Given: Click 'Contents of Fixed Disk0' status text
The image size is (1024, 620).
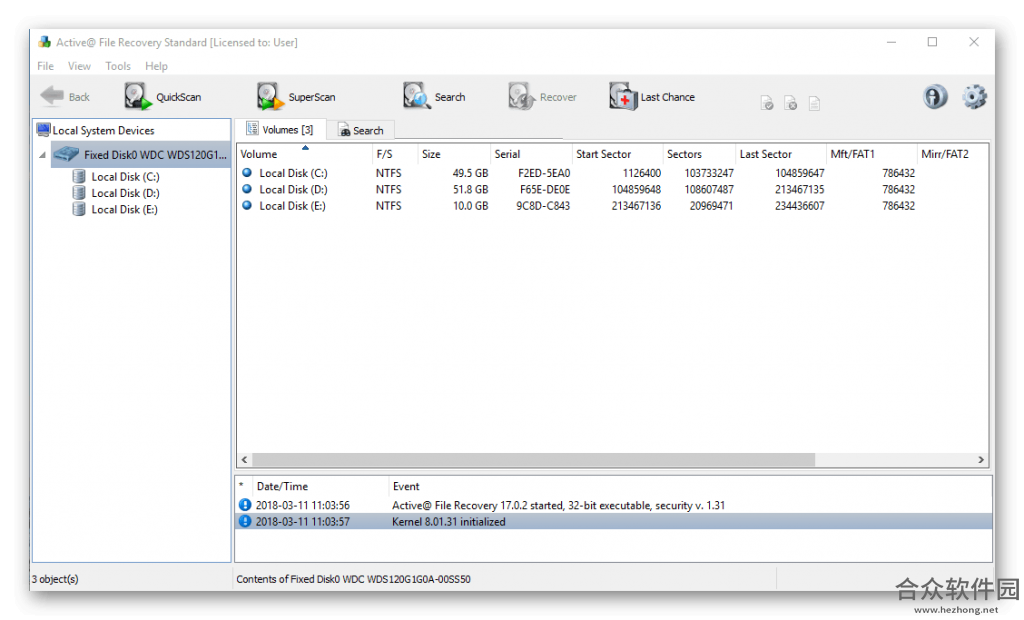Looking at the screenshot, I should (353, 579).
